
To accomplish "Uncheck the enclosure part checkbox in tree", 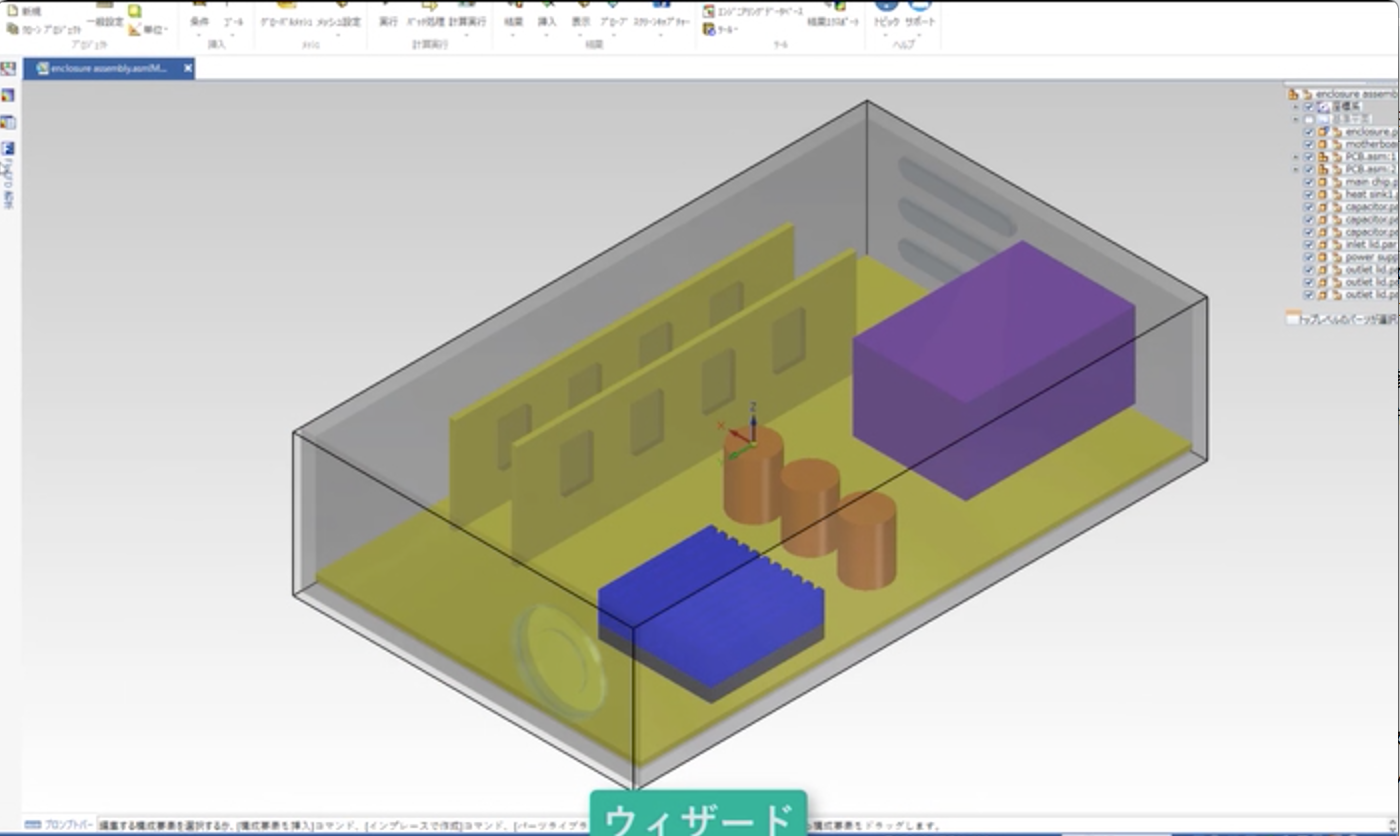I will (1308, 132).
